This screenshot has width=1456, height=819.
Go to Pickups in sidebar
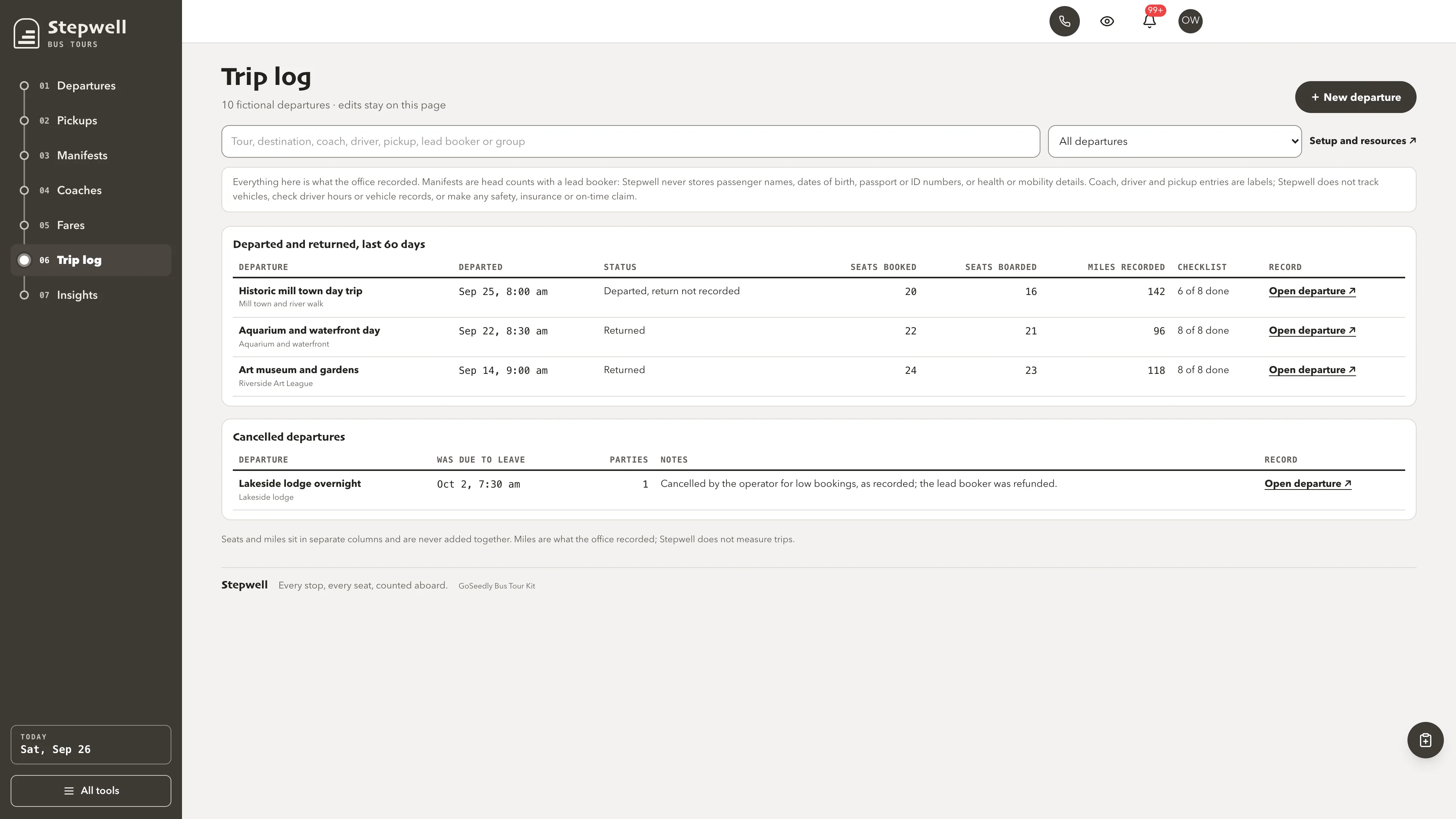coord(91,121)
